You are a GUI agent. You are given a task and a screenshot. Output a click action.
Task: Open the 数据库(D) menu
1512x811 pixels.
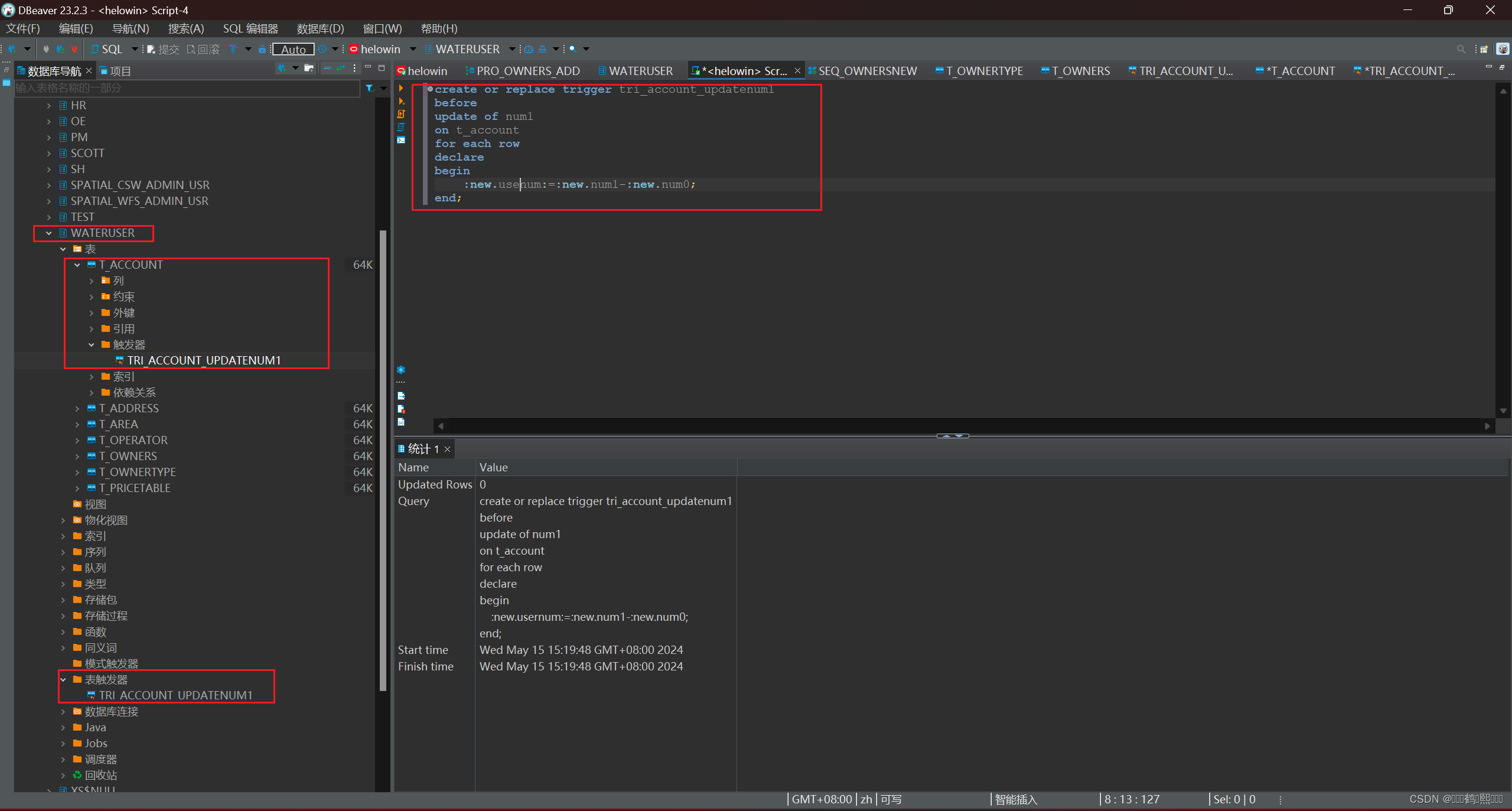[320, 28]
